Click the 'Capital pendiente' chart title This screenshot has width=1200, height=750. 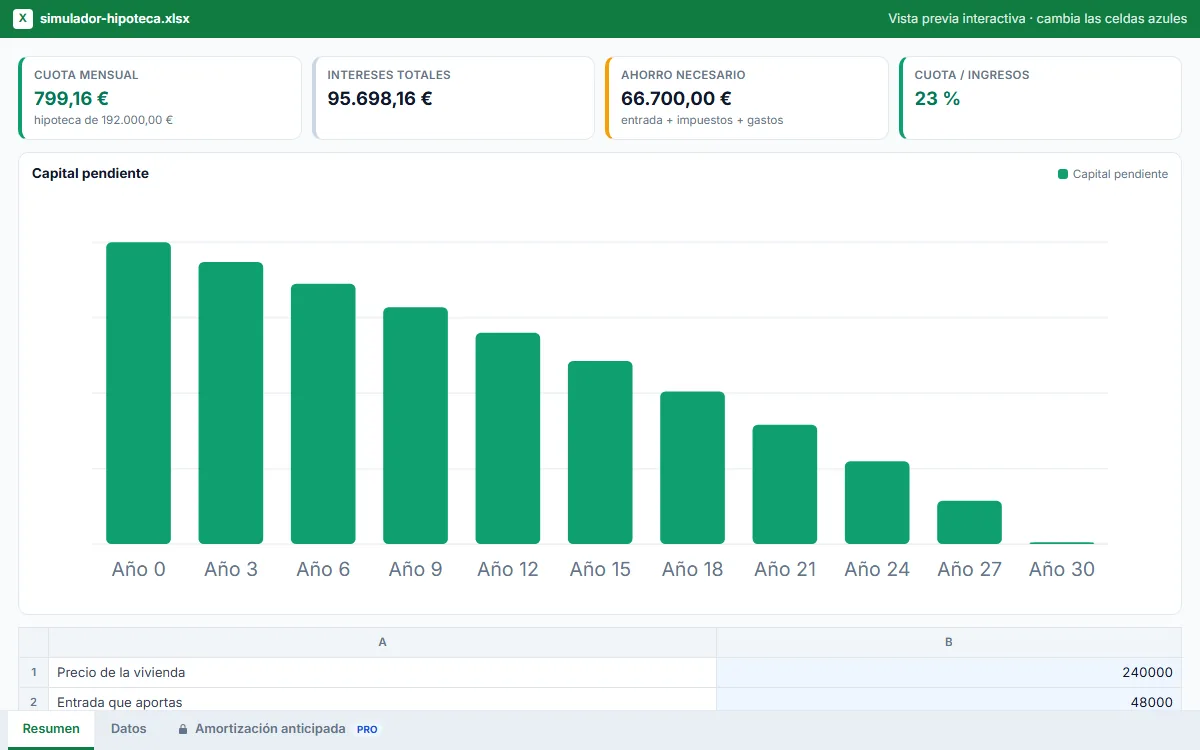tap(90, 174)
